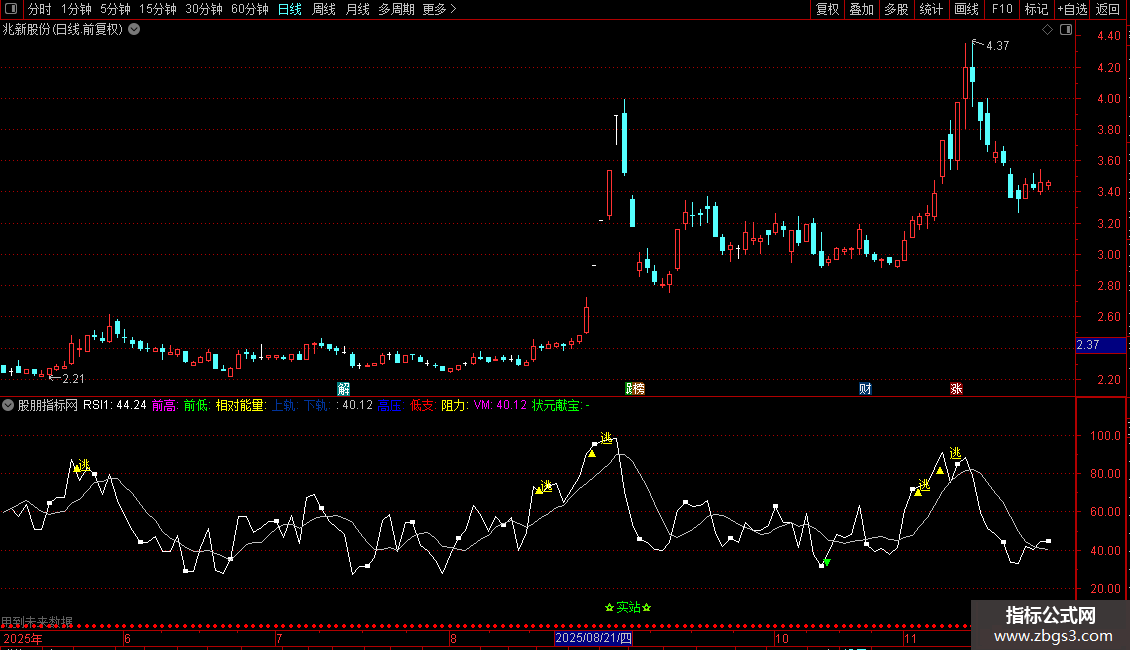Screen dimensions: 1130x650
Task: Select the 15分钟 period tab
Action: click(158, 9)
